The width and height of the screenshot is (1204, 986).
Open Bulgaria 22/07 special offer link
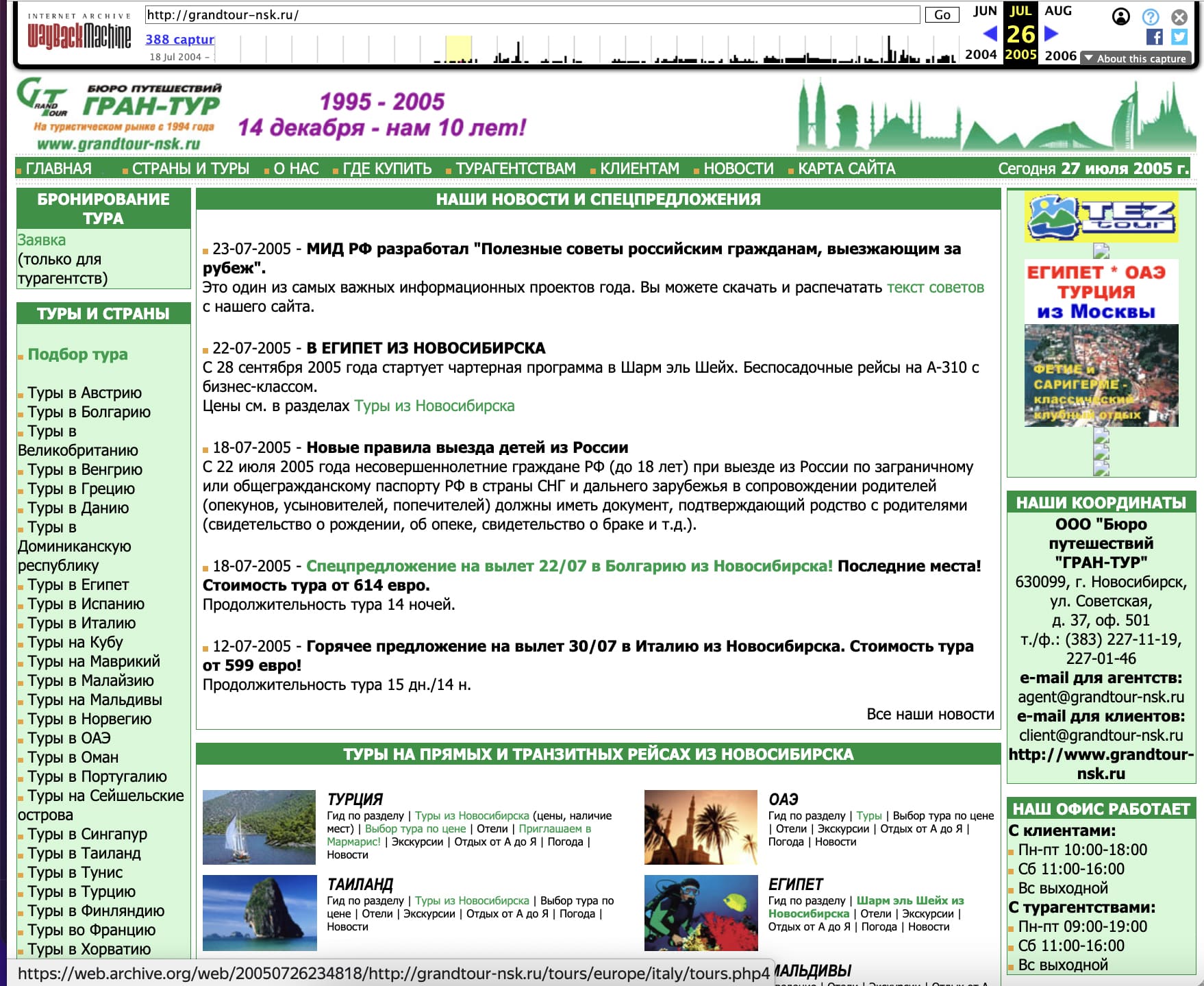[569, 566]
